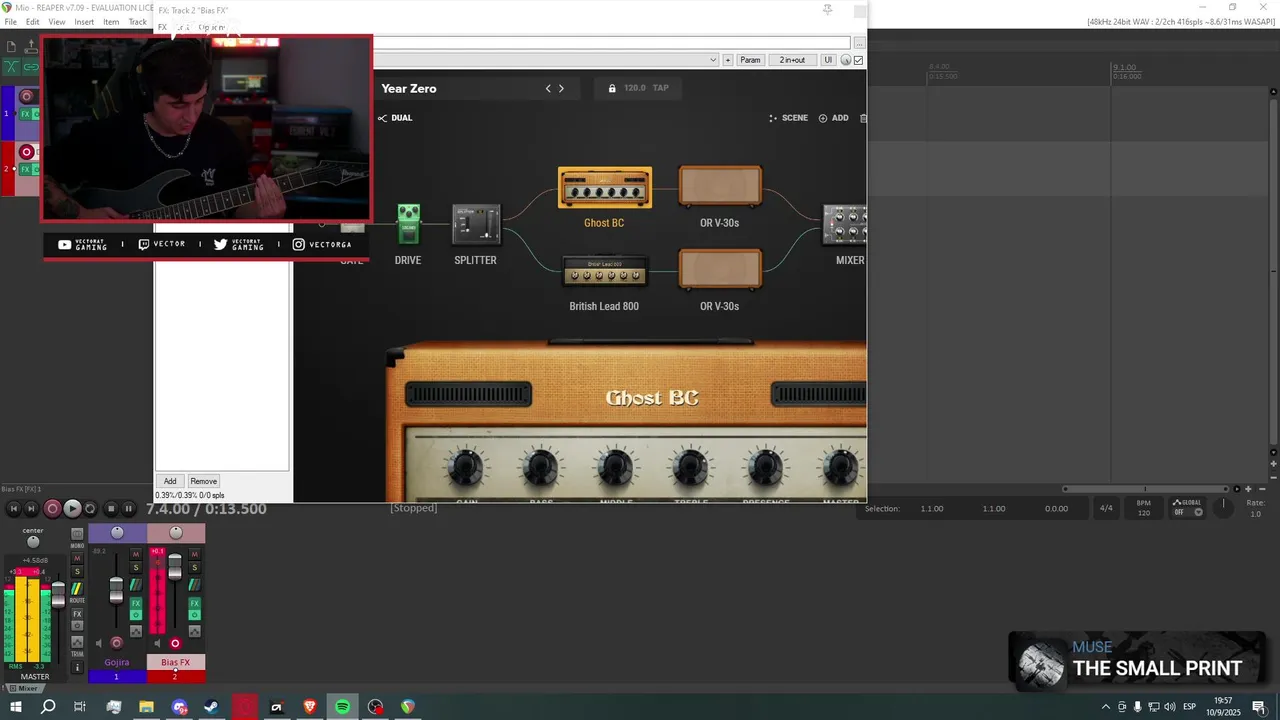1280x720 pixels.
Task: Click the TAP tempo button
Action: 661,88
